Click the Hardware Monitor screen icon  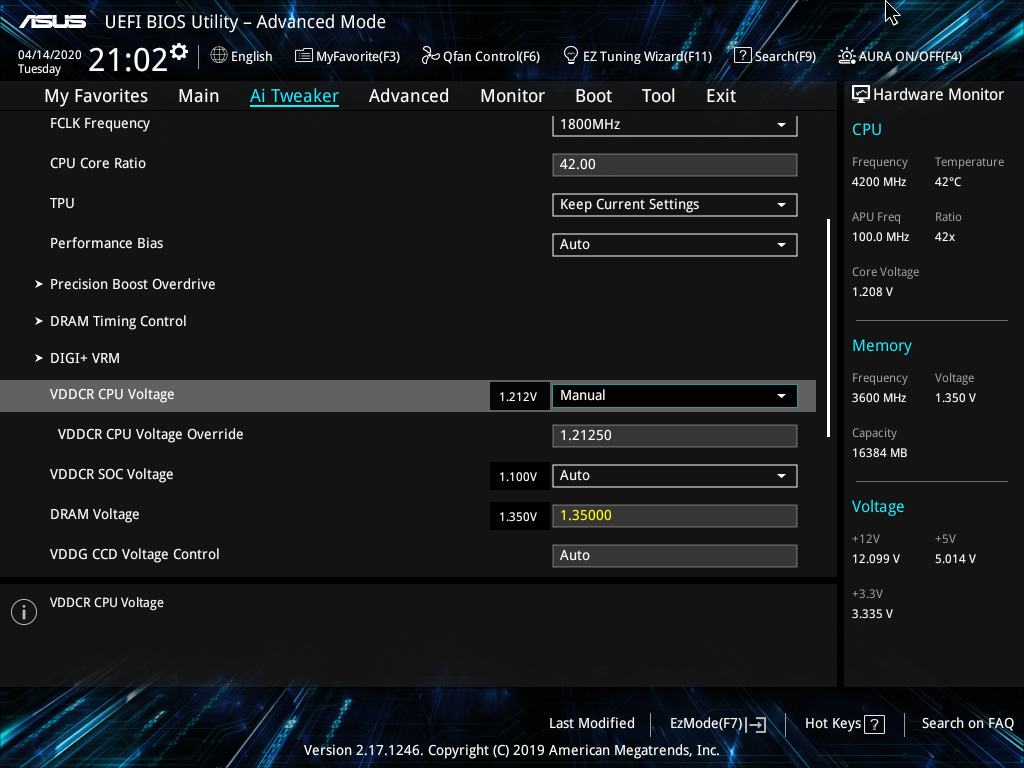(x=861, y=95)
